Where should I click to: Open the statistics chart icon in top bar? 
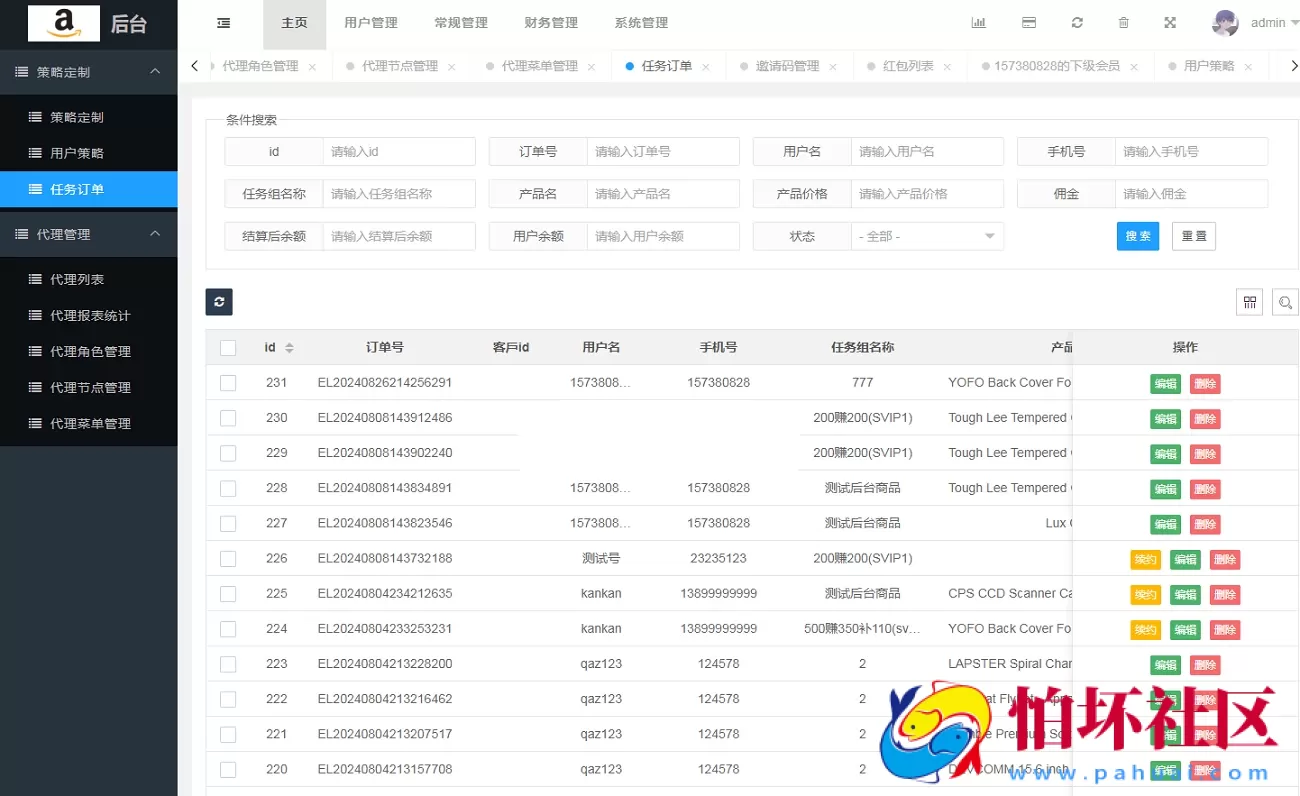(x=978, y=22)
